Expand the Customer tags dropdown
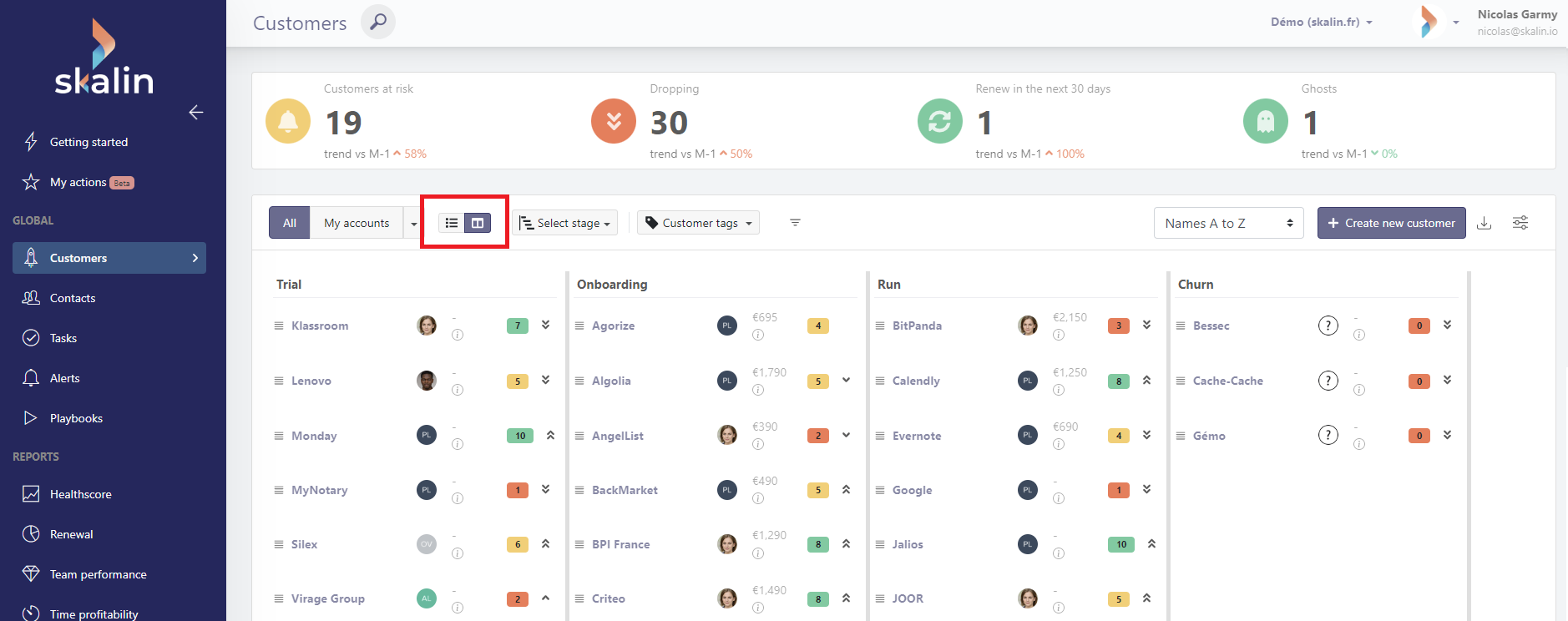The height and width of the screenshot is (621, 1568). (x=699, y=223)
